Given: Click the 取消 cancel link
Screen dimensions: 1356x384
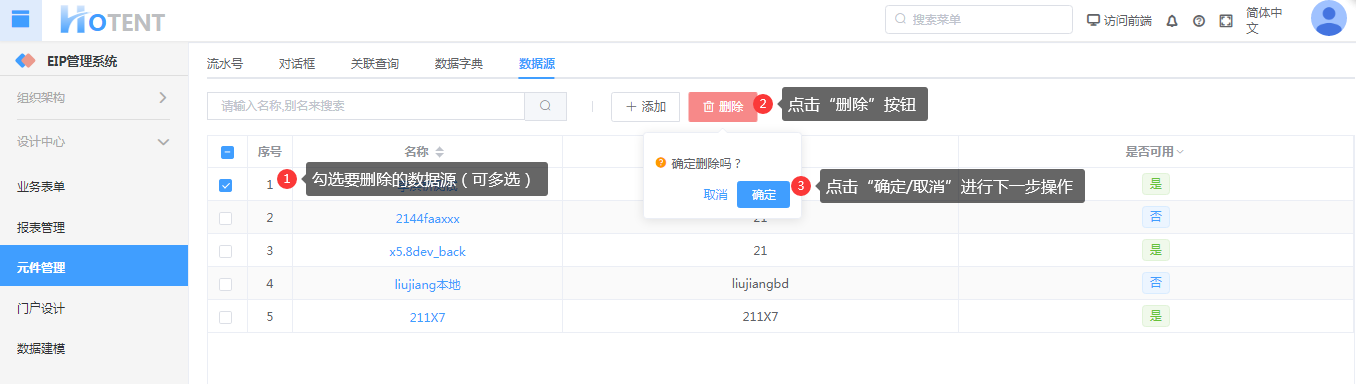Looking at the screenshot, I should tap(715, 195).
